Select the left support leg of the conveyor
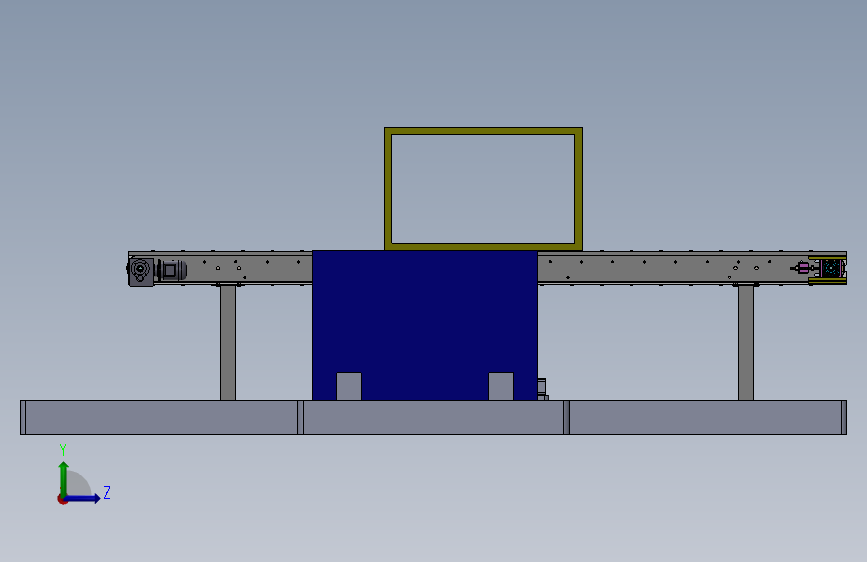This screenshot has width=867, height=562. [x=228, y=342]
